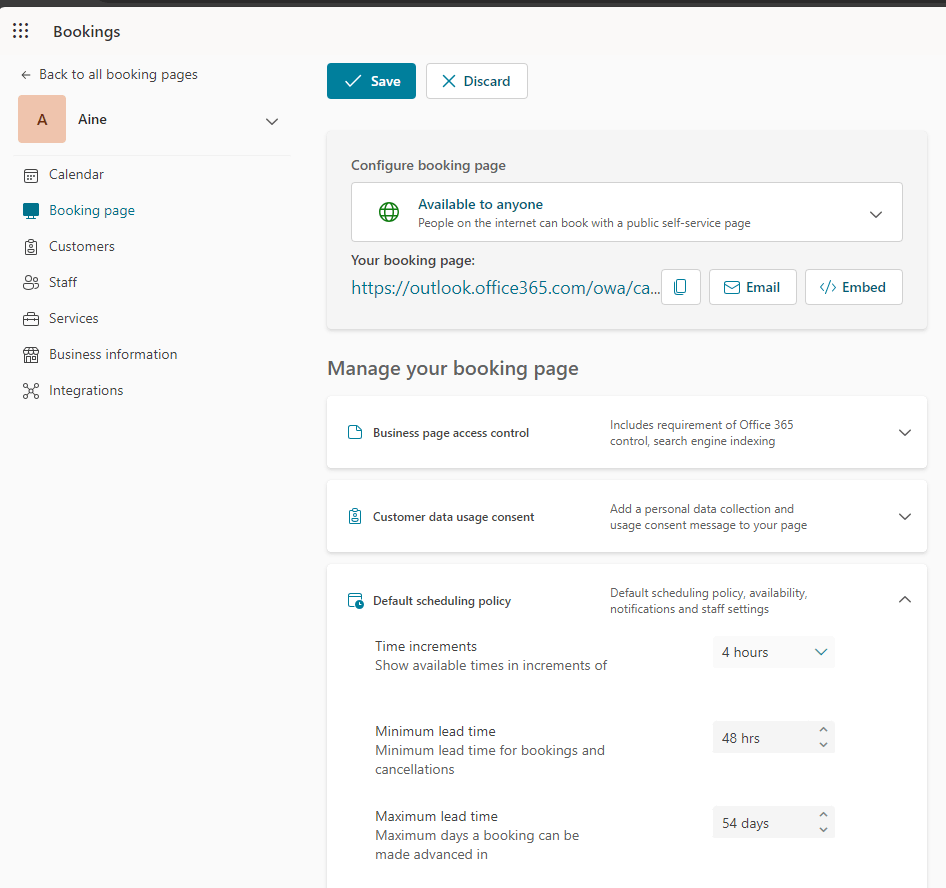
Task: Open the booking page URL link
Action: point(505,288)
